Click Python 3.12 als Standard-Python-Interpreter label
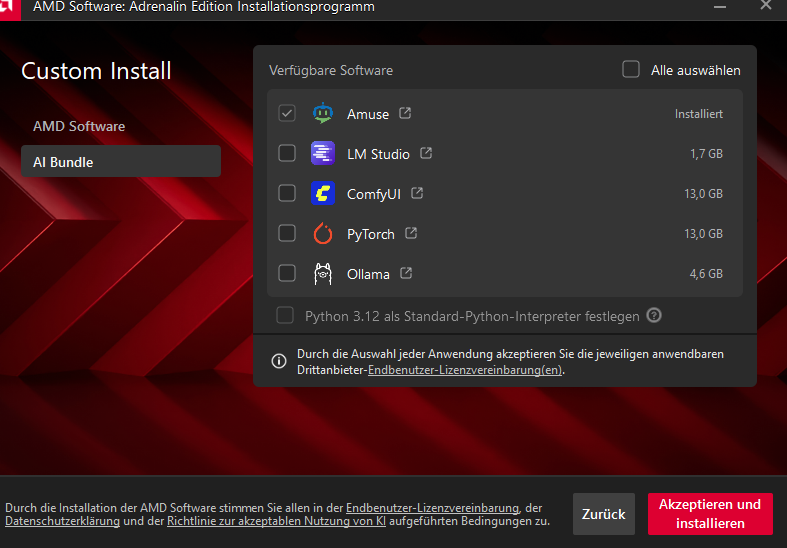Screen dimensions: 787x548 (x=472, y=316)
